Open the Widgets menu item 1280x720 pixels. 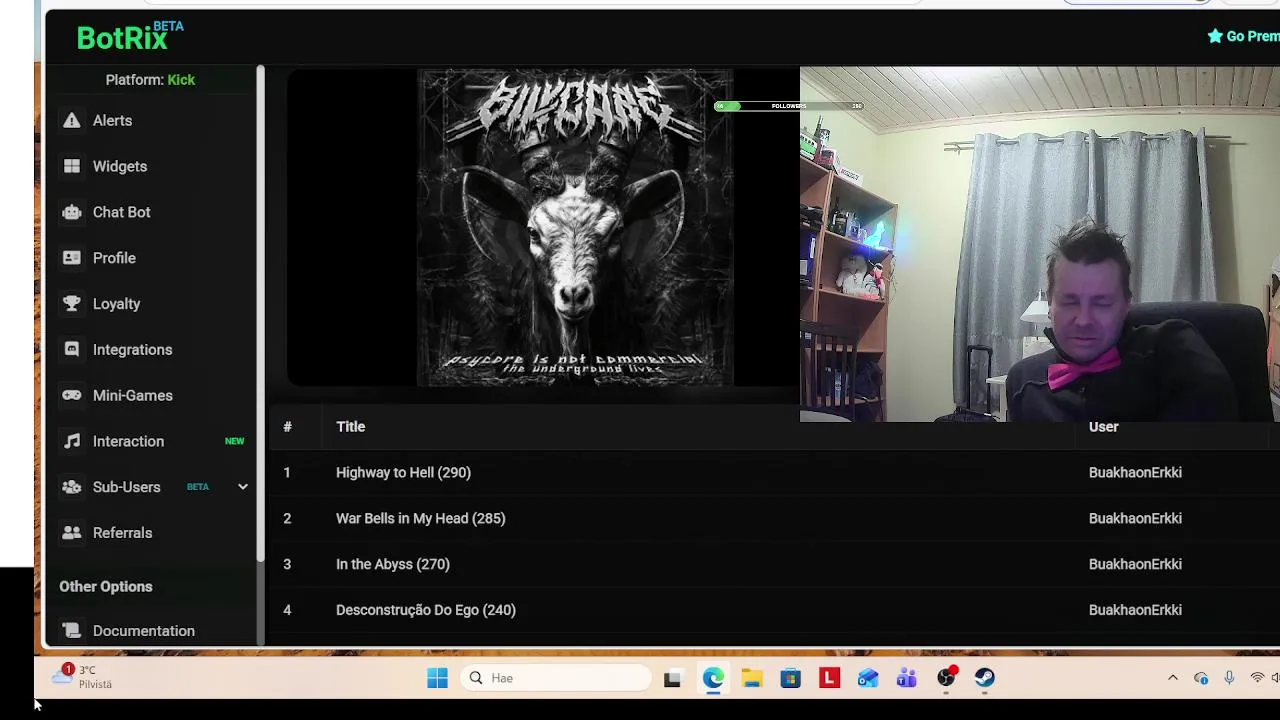click(x=120, y=166)
